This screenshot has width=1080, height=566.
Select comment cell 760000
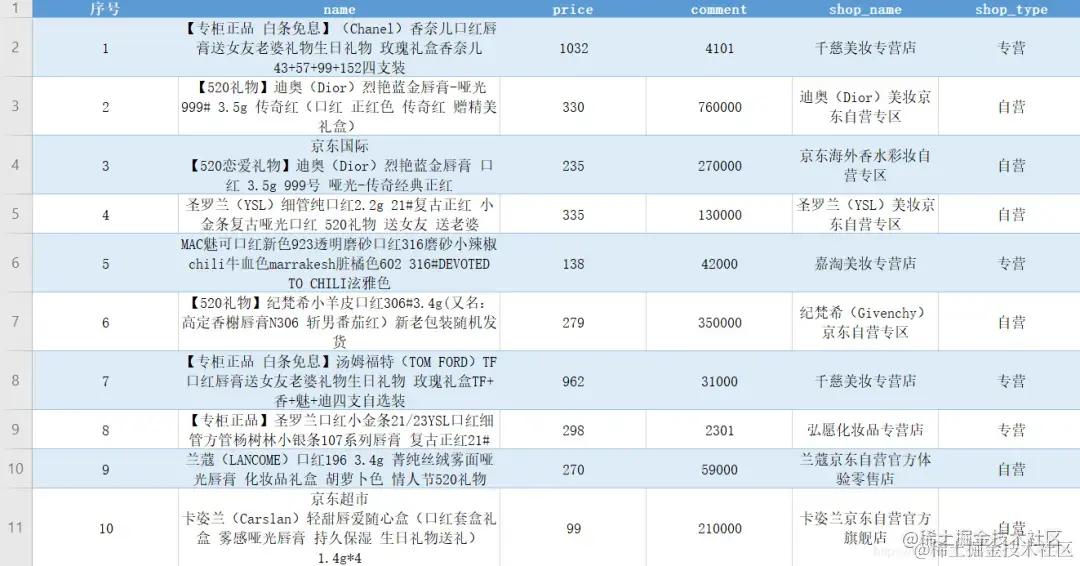click(719, 106)
